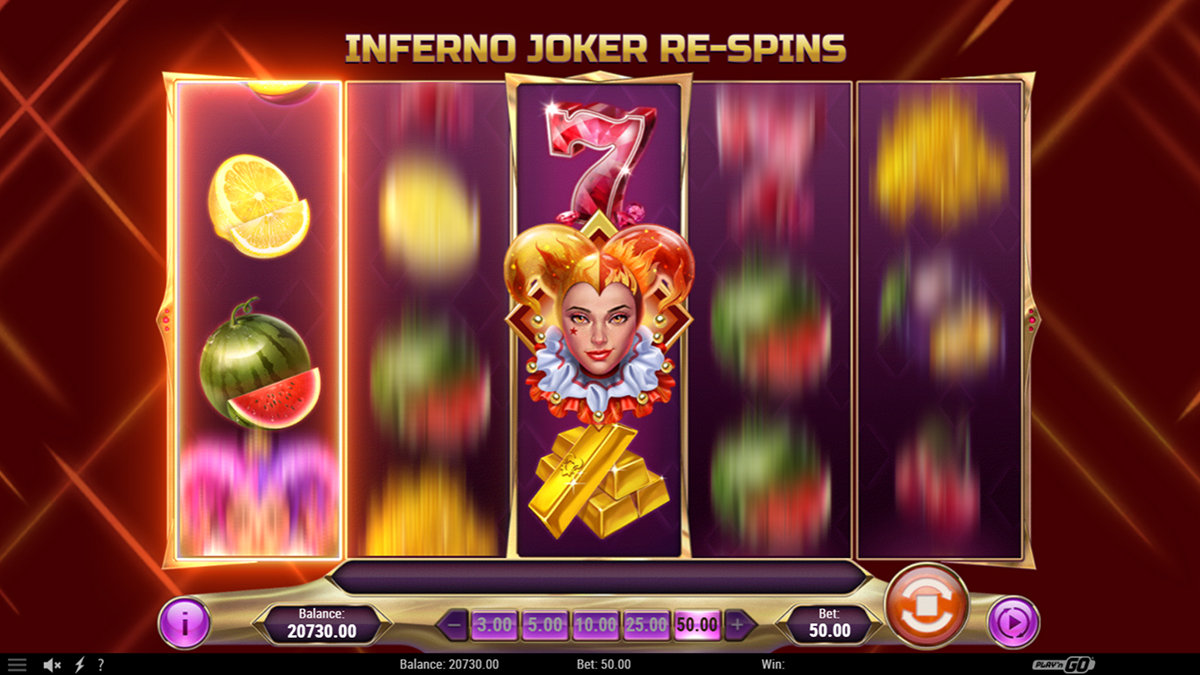The image size is (1200, 675).
Task: Select the 50.00 bet value
Action: click(697, 625)
